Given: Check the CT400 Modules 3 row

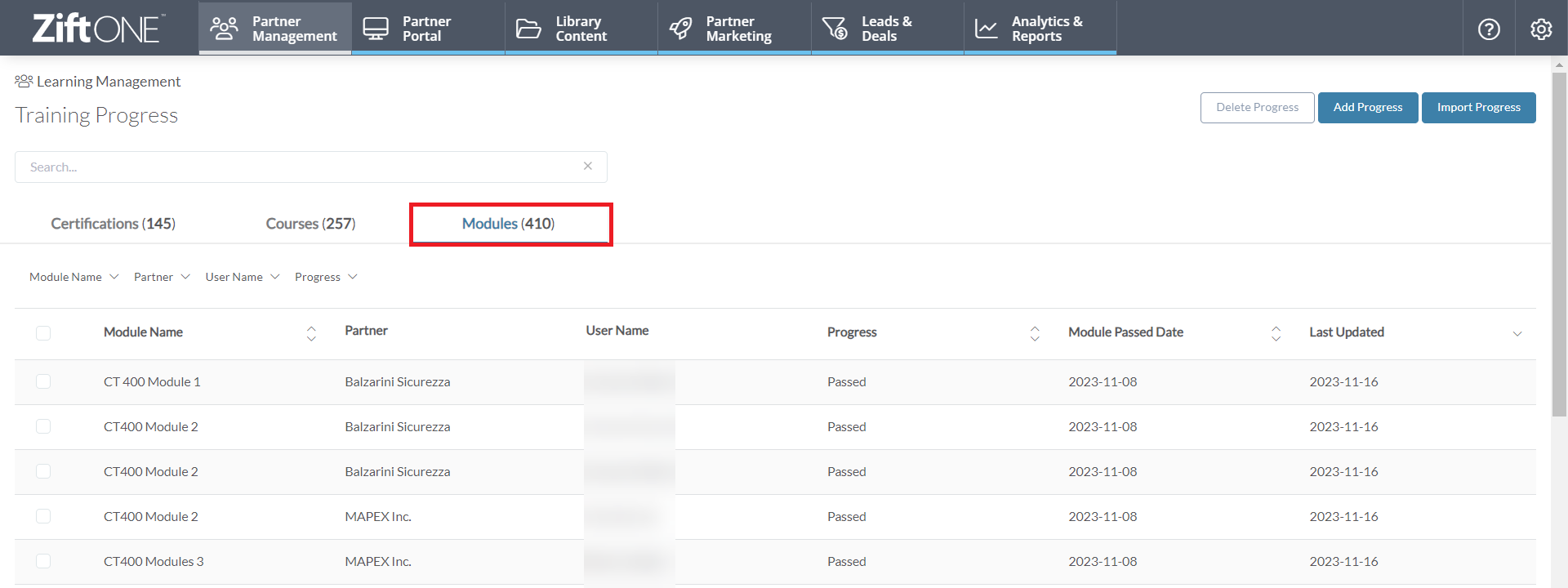Looking at the screenshot, I should point(43,561).
